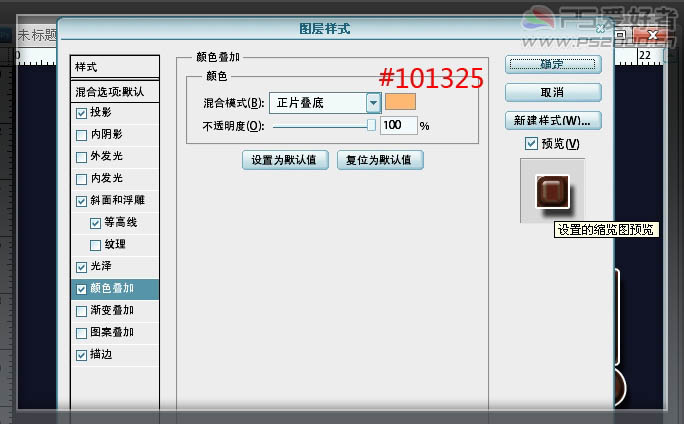Click the 新建样式(W)... button
The height and width of the screenshot is (424, 684).
[x=553, y=121]
